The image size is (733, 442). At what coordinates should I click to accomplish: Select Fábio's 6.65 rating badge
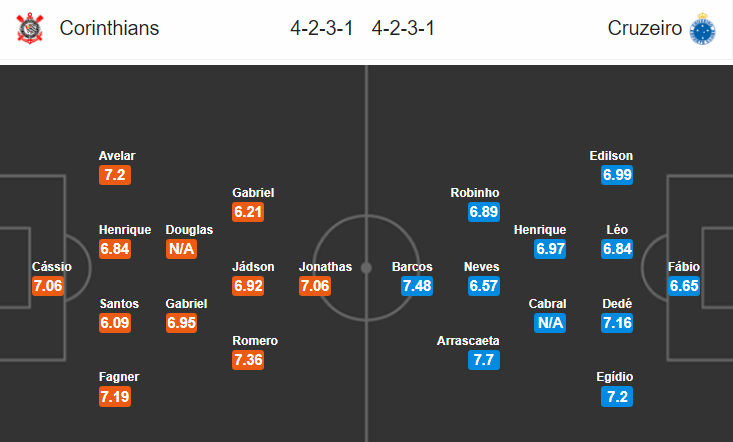684,286
